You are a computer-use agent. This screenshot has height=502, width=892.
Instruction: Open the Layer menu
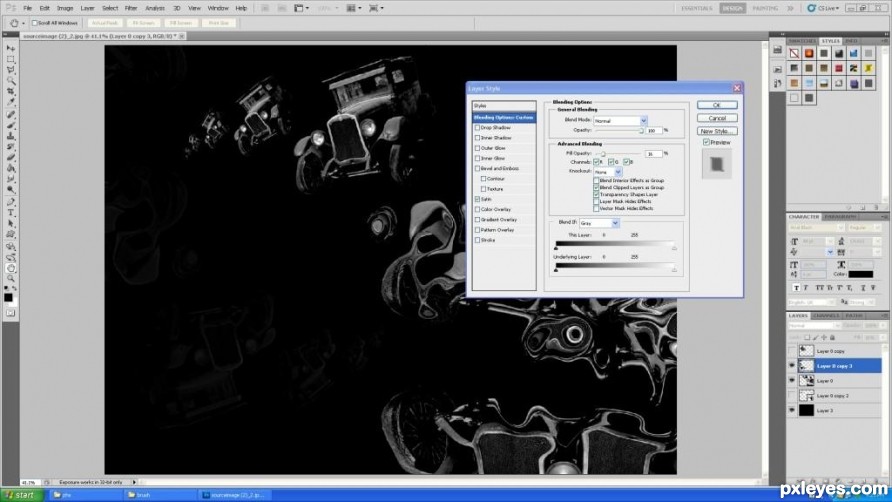click(x=87, y=9)
